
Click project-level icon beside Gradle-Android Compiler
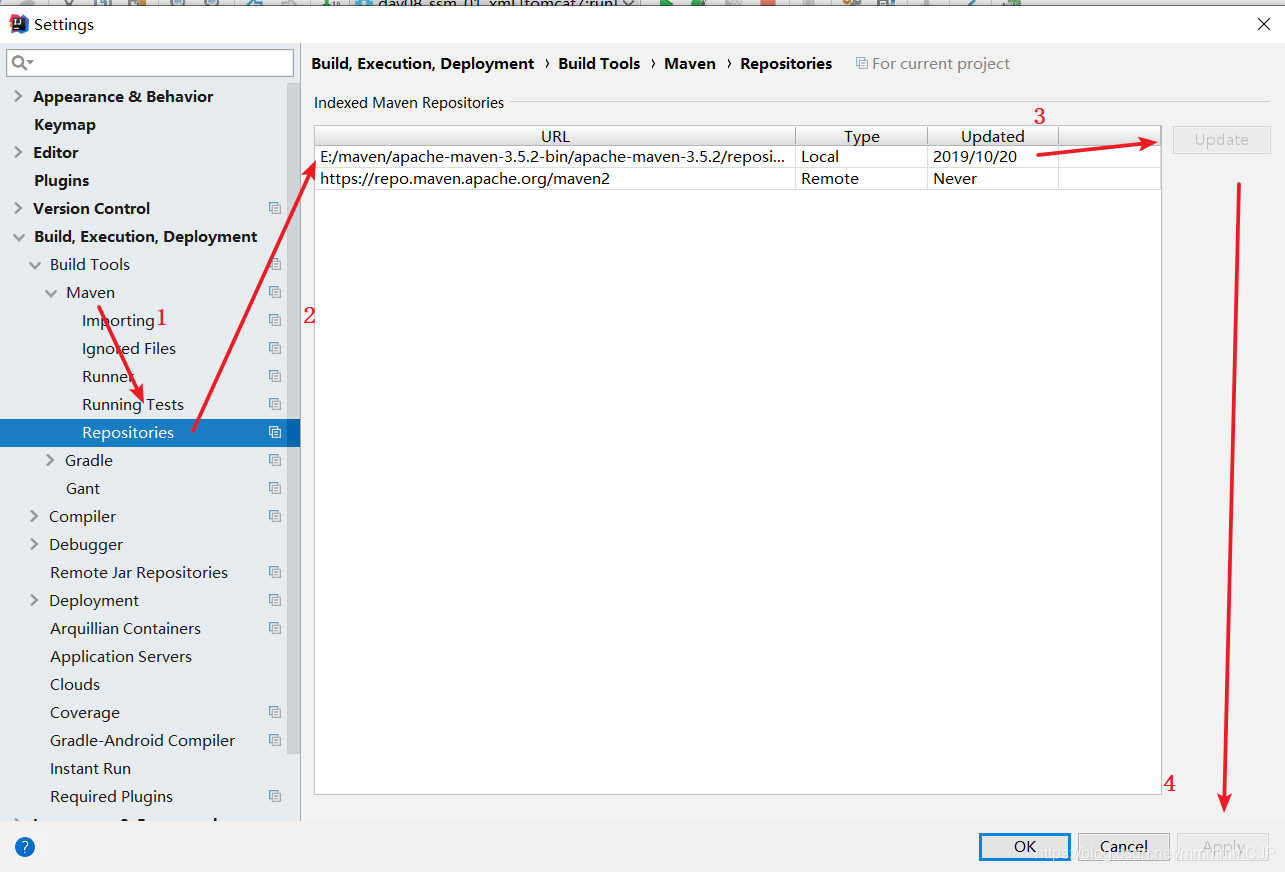[x=275, y=740]
